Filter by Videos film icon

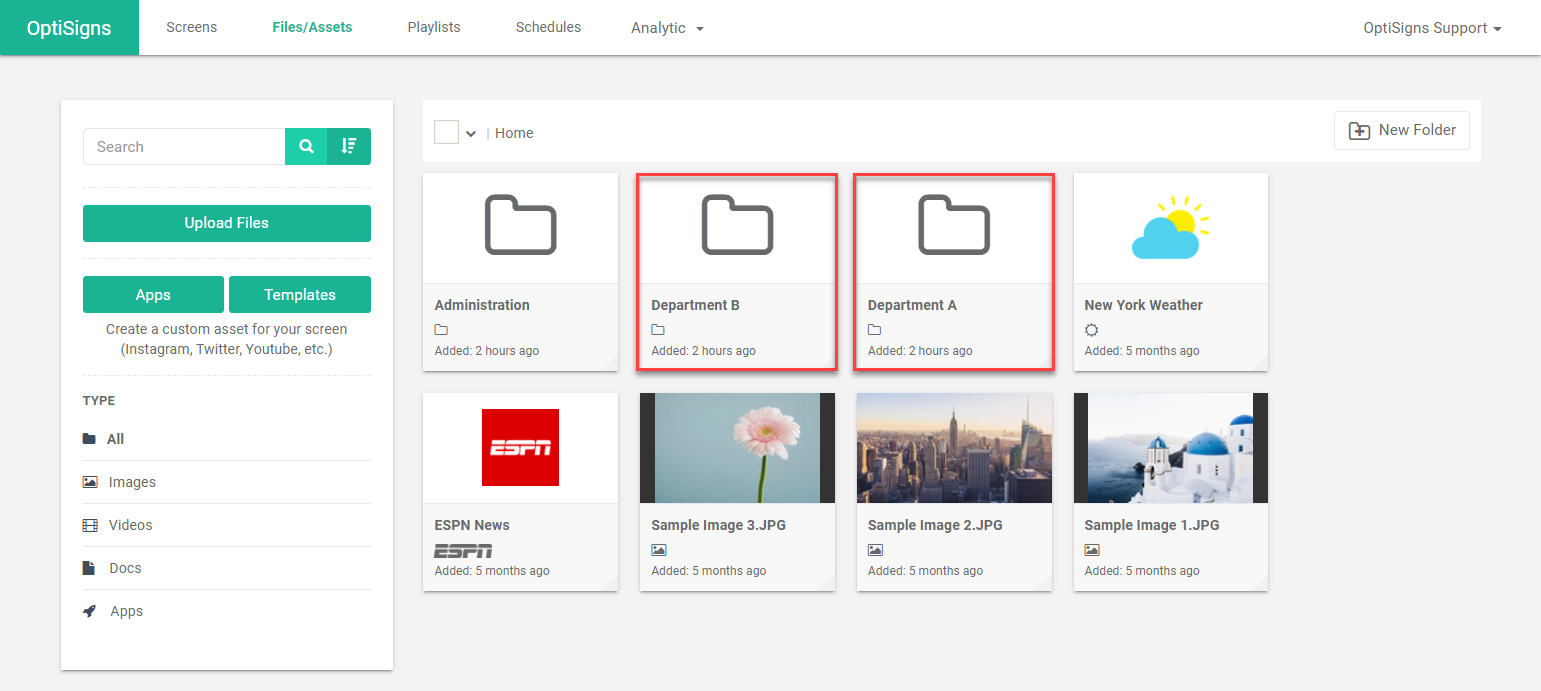point(90,525)
